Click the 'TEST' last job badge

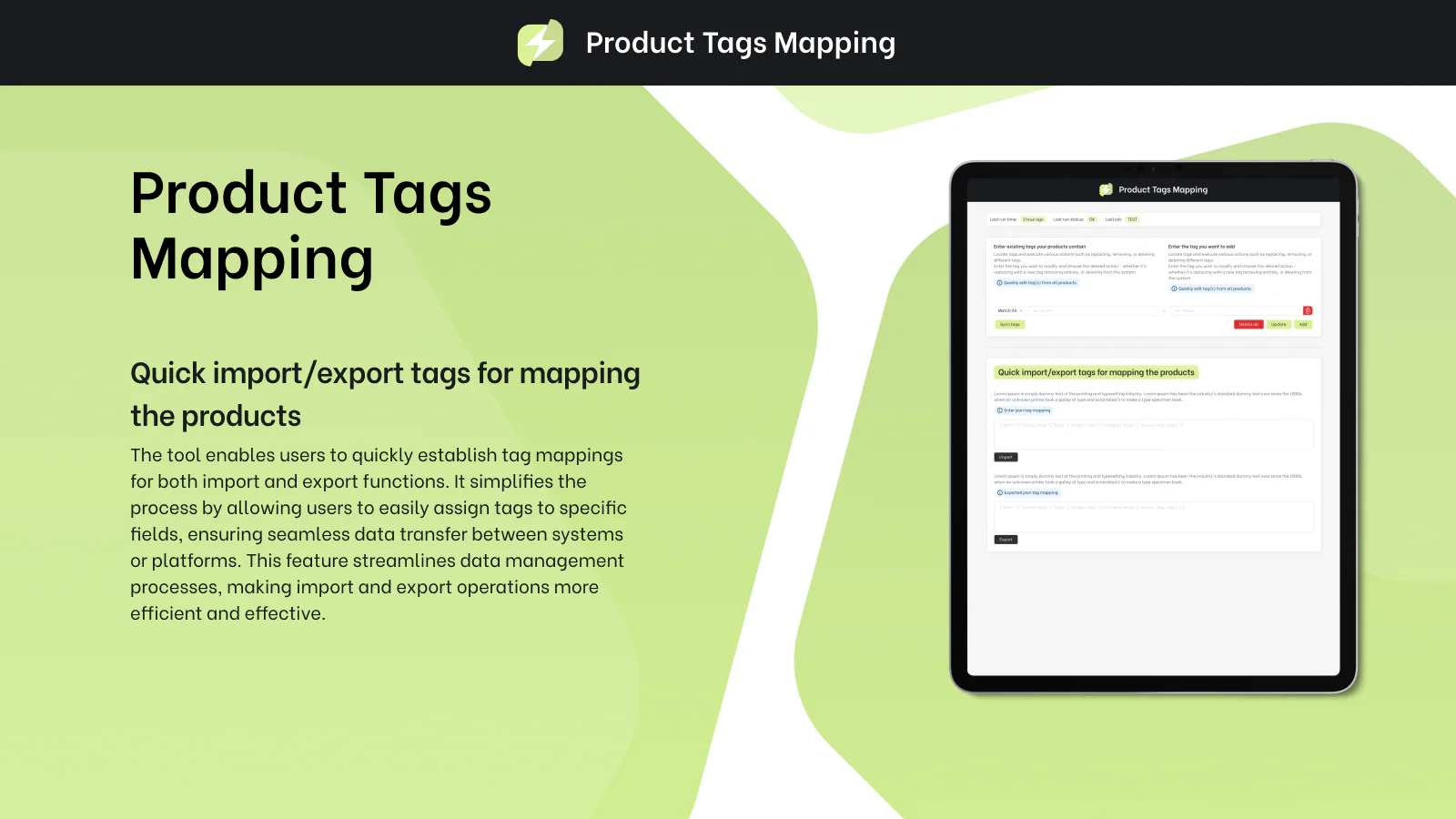coord(1132,219)
